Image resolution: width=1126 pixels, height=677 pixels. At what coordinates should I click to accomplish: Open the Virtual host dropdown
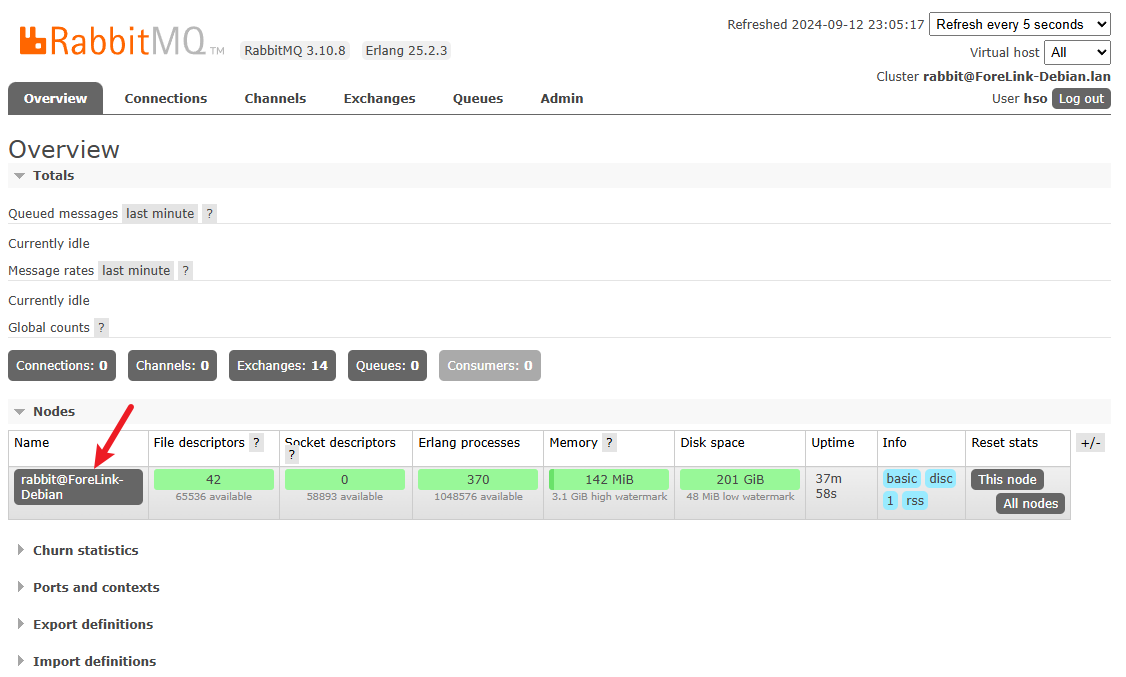[x=1076, y=52]
